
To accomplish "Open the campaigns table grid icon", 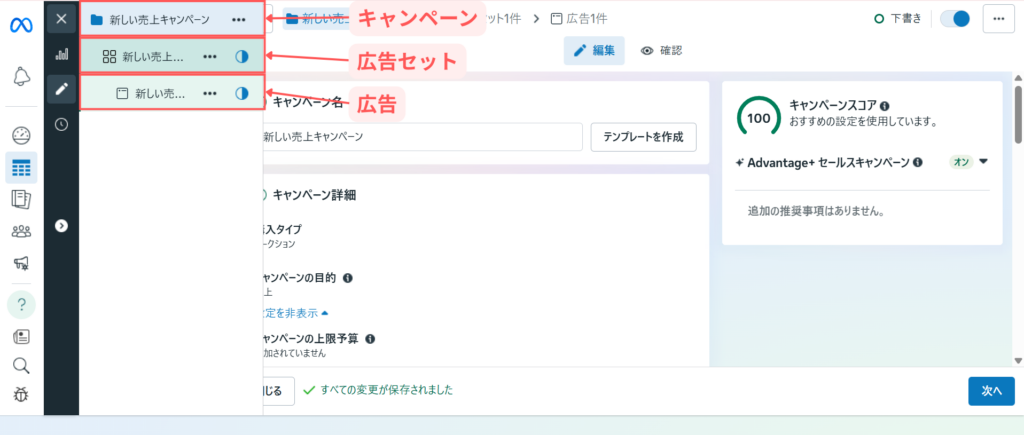I will coord(22,168).
